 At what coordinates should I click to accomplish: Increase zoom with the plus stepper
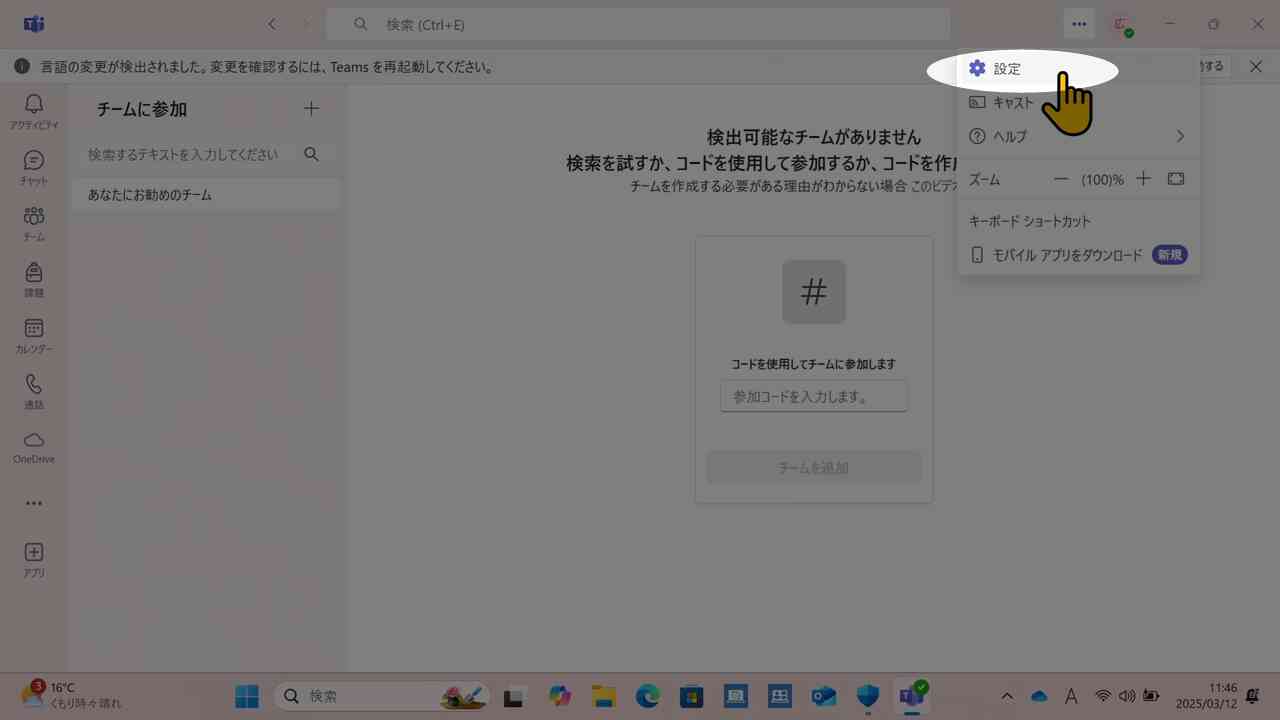coord(1143,178)
